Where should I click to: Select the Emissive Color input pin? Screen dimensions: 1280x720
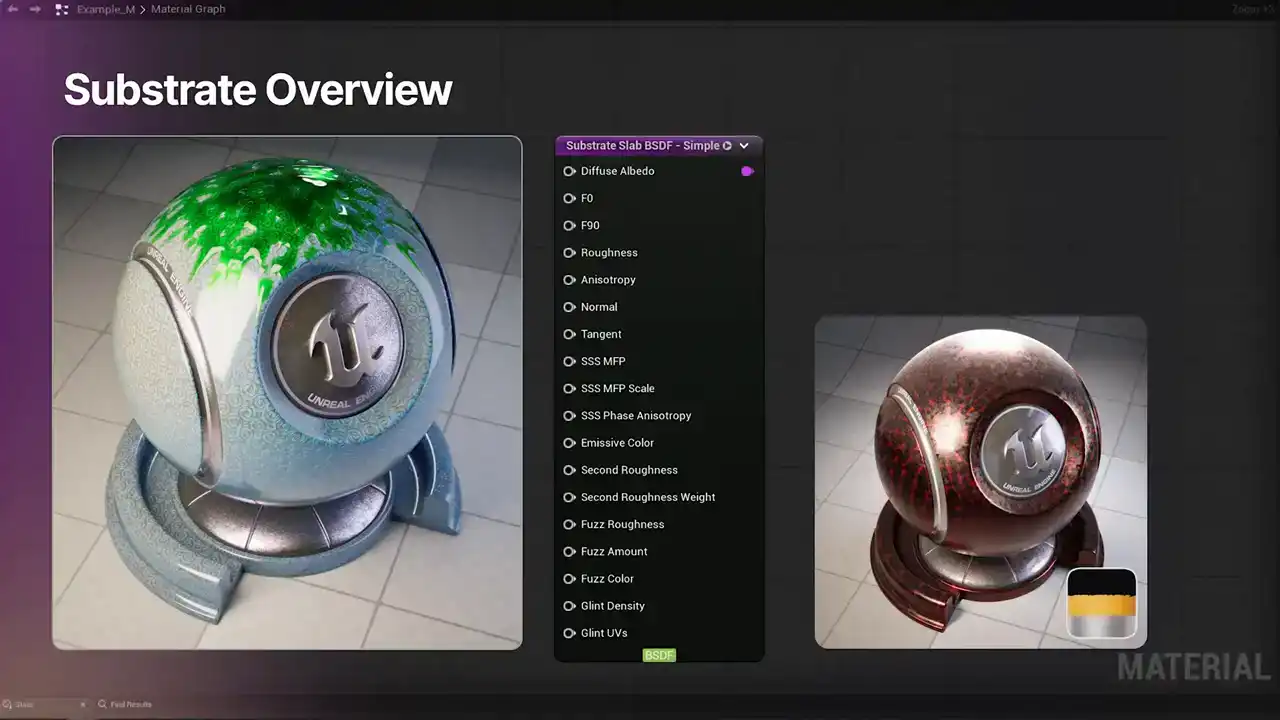click(570, 443)
